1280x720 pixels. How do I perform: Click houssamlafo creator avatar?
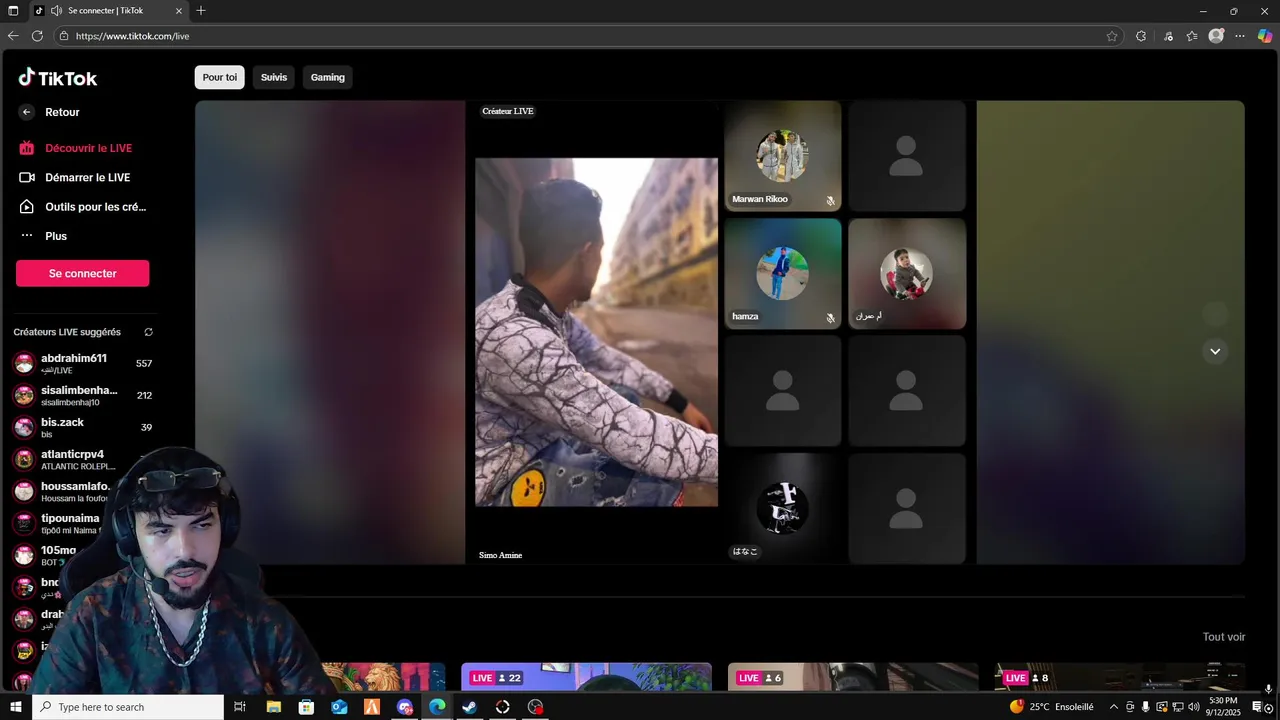pyautogui.click(x=24, y=491)
